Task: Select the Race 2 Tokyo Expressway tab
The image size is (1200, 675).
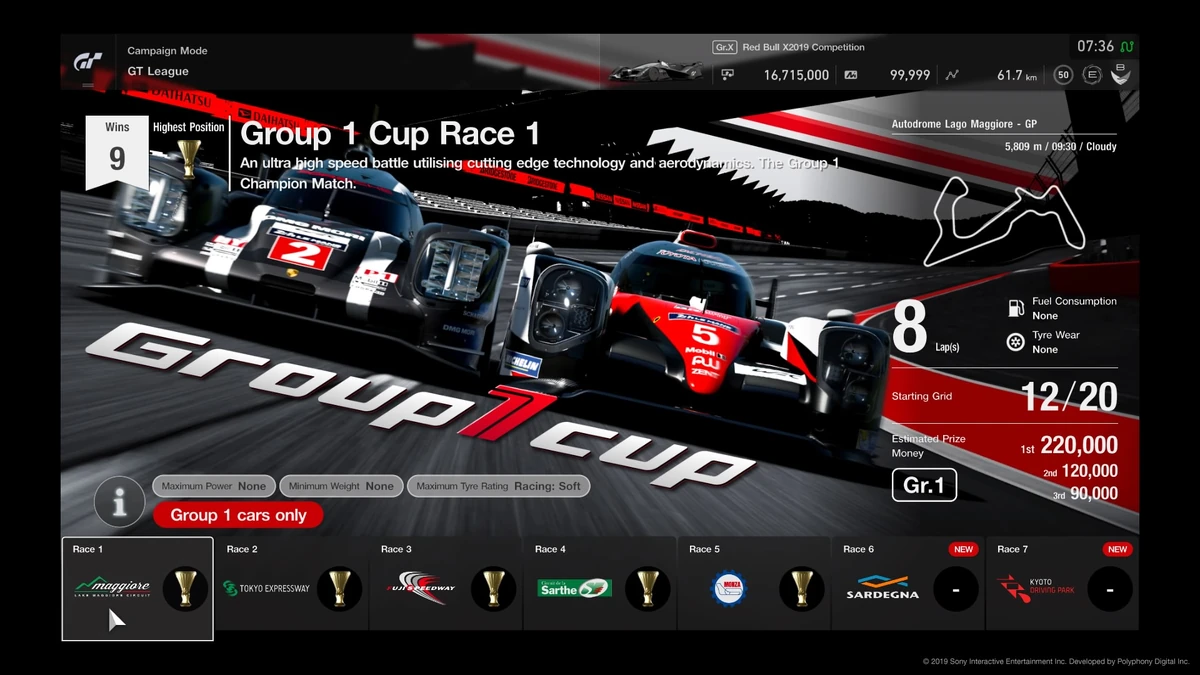Action: click(x=291, y=589)
